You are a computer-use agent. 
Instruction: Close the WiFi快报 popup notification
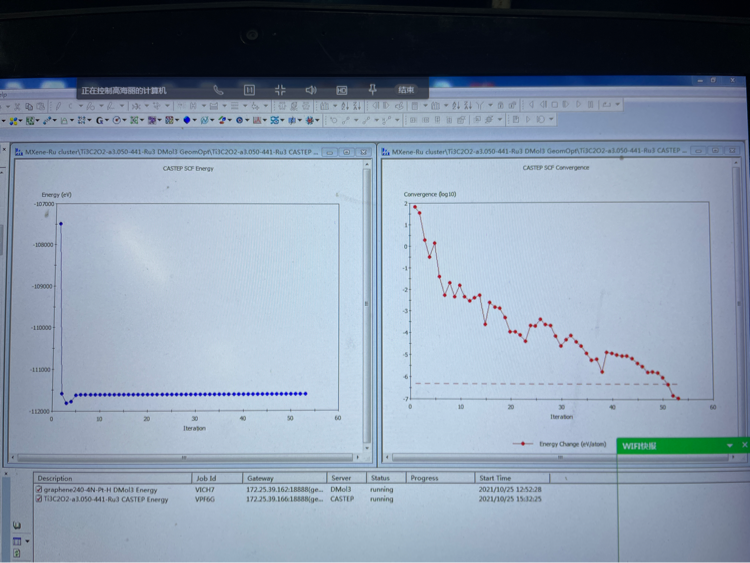tap(744, 445)
